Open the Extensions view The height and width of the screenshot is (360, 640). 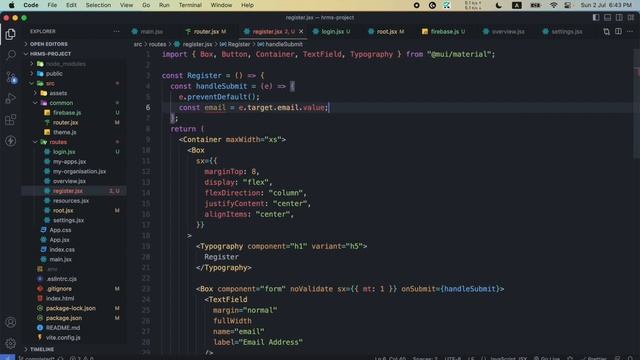pyautogui.click(x=11, y=120)
